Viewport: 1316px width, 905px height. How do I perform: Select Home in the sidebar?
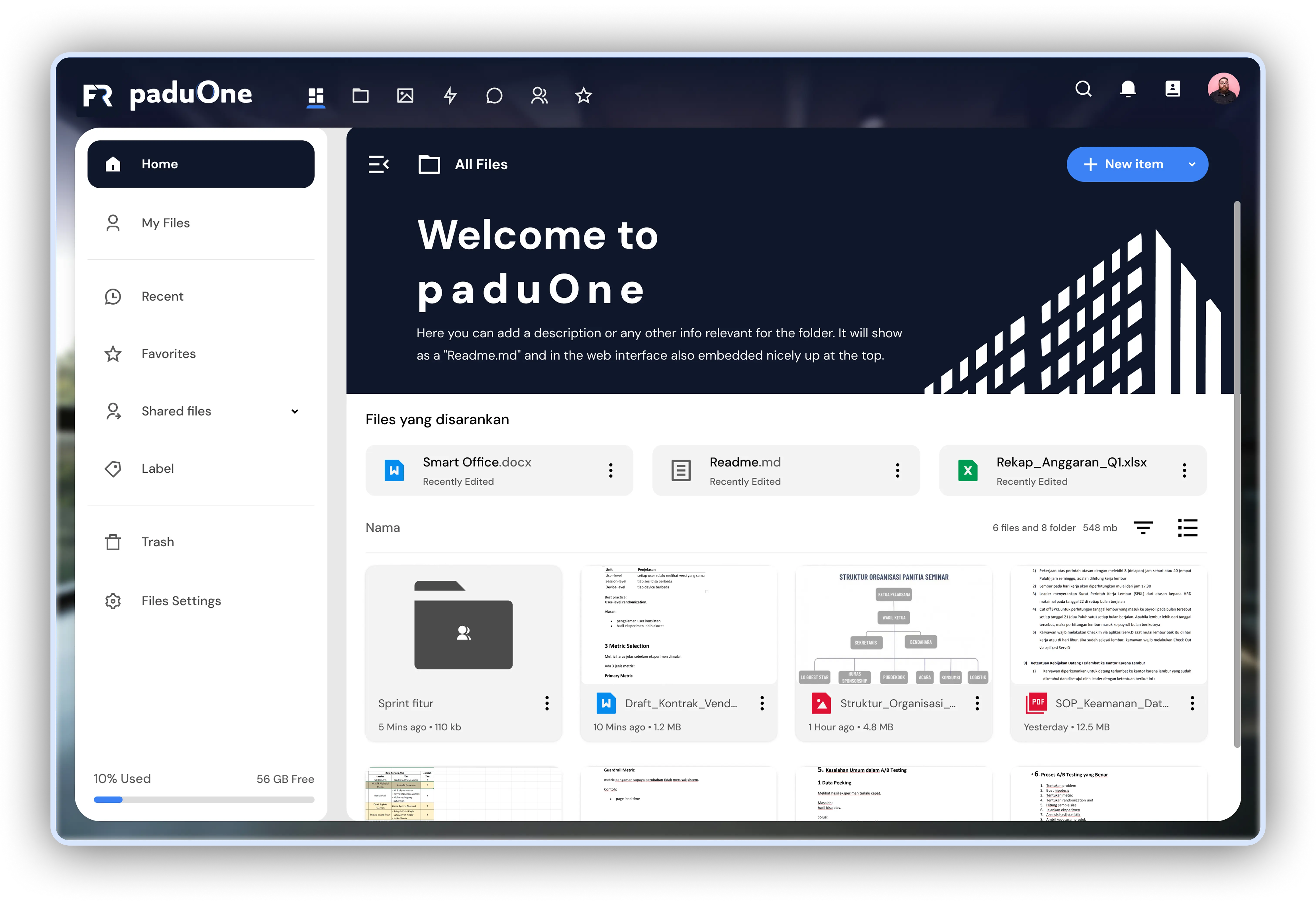tap(201, 164)
